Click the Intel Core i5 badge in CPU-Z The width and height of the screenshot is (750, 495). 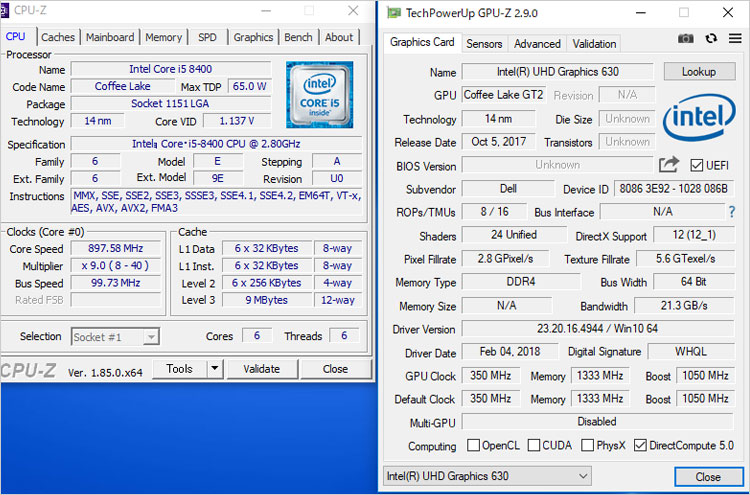[x=320, y=95]
